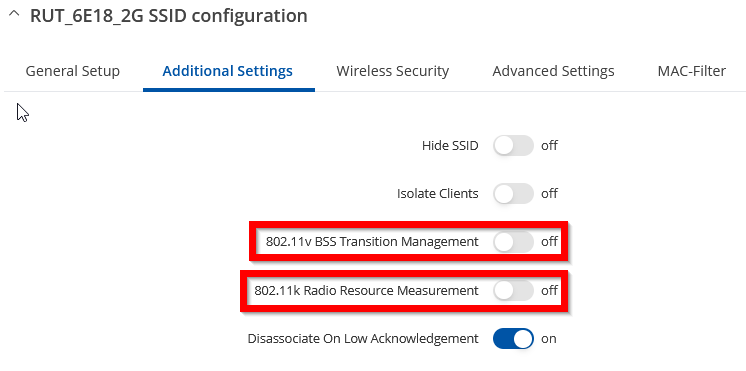Screen dimensions: 746x371
Task: Click the RUT_6E18_2G SSID configuration heading
Action: pyautogui.click(x=169, y=16)
